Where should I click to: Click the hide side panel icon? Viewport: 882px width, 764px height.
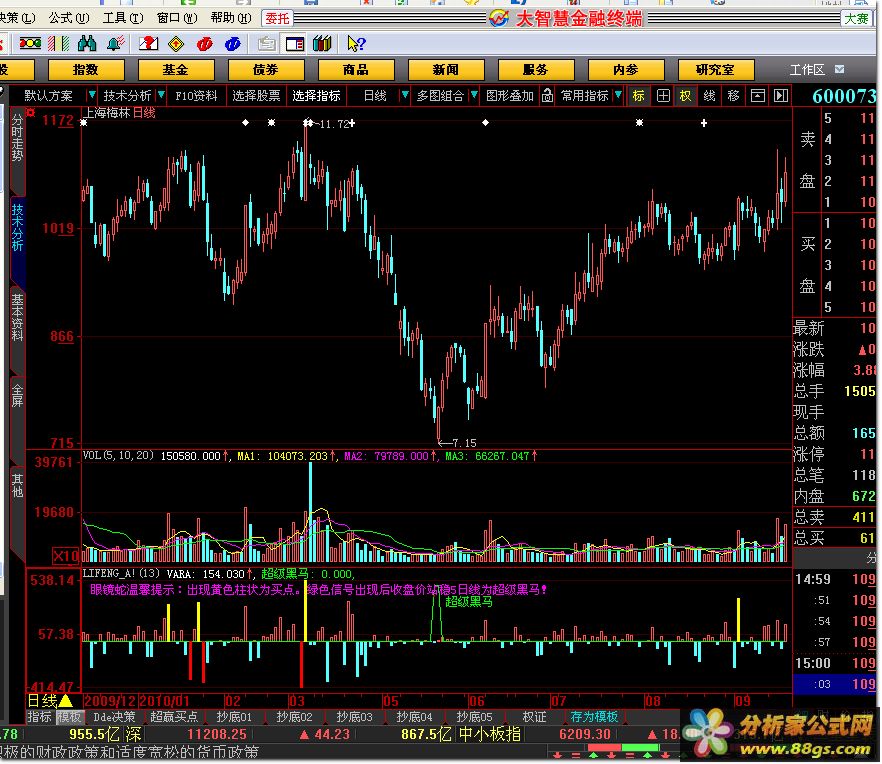point(781,96)
